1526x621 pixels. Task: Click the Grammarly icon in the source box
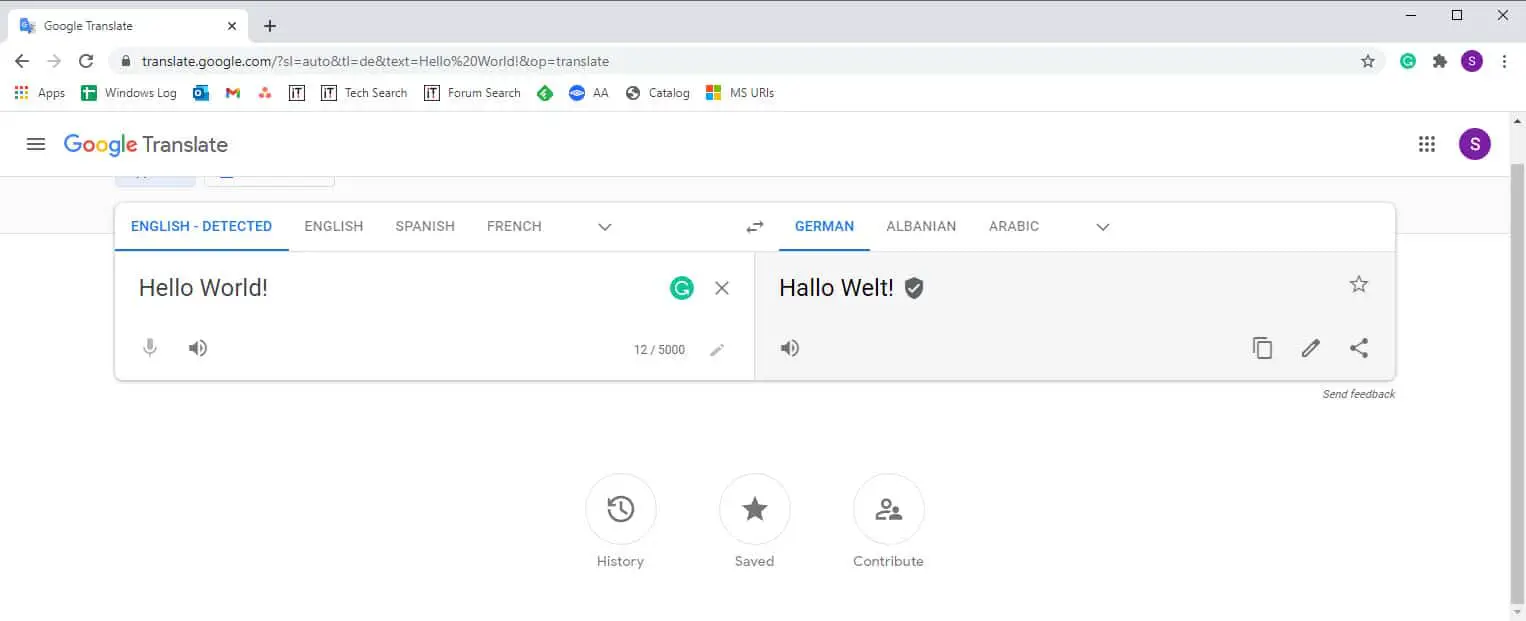coord(682,288)
